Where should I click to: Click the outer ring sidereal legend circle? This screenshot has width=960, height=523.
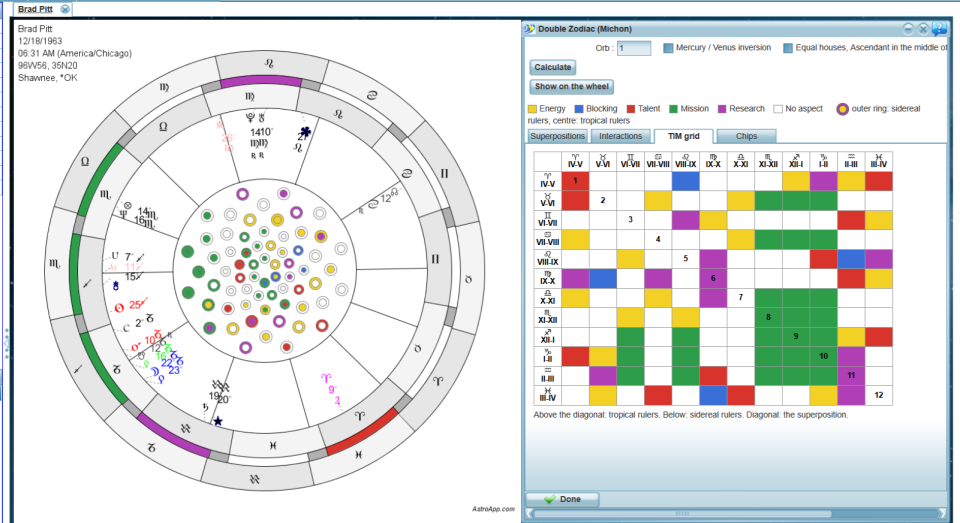tap(842, 109)
